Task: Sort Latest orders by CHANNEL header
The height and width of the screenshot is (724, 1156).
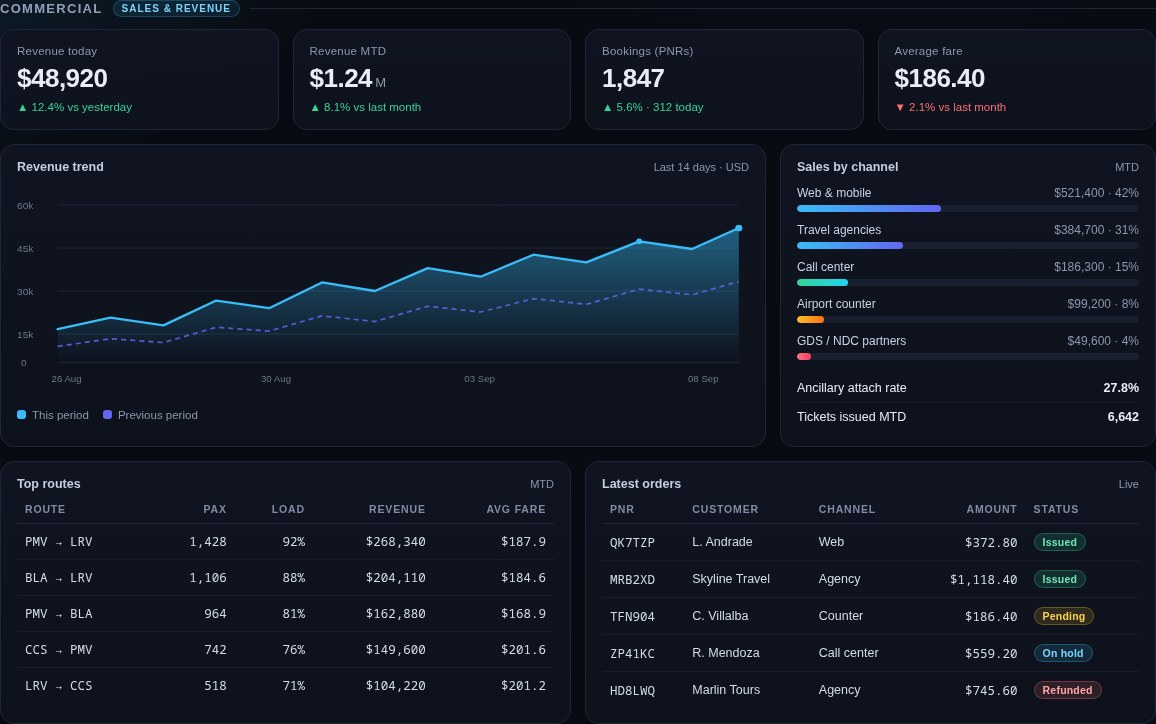Action: tap(846, 509)
